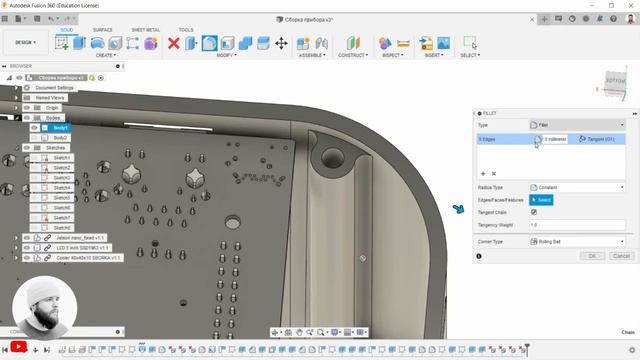Viewport: 640px width, 360px height.
Task: Choose the Combine tool
Action: coord(245,43)
